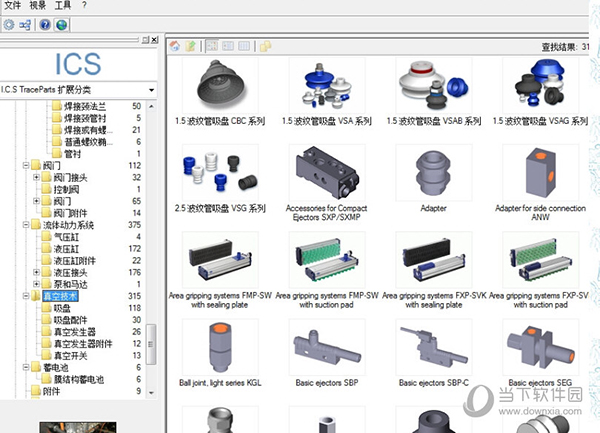Viewport: 600px width, 433px height.
Task: Open 1.5 波纹管吸盘 VSAG 系列 thumbnail
Action: [x=540, y=85]
